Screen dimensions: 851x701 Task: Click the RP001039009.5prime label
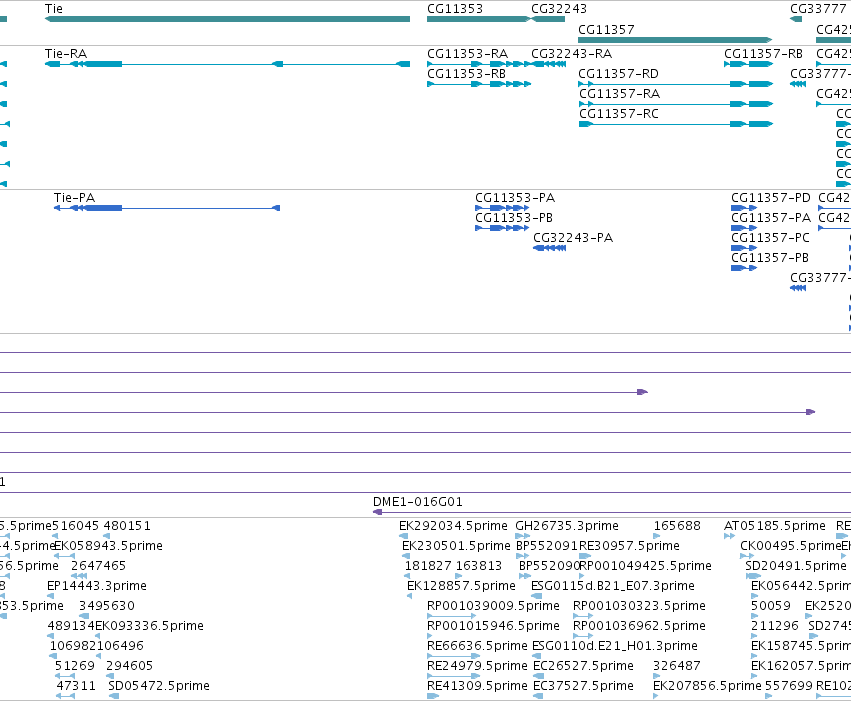point(493,606)
